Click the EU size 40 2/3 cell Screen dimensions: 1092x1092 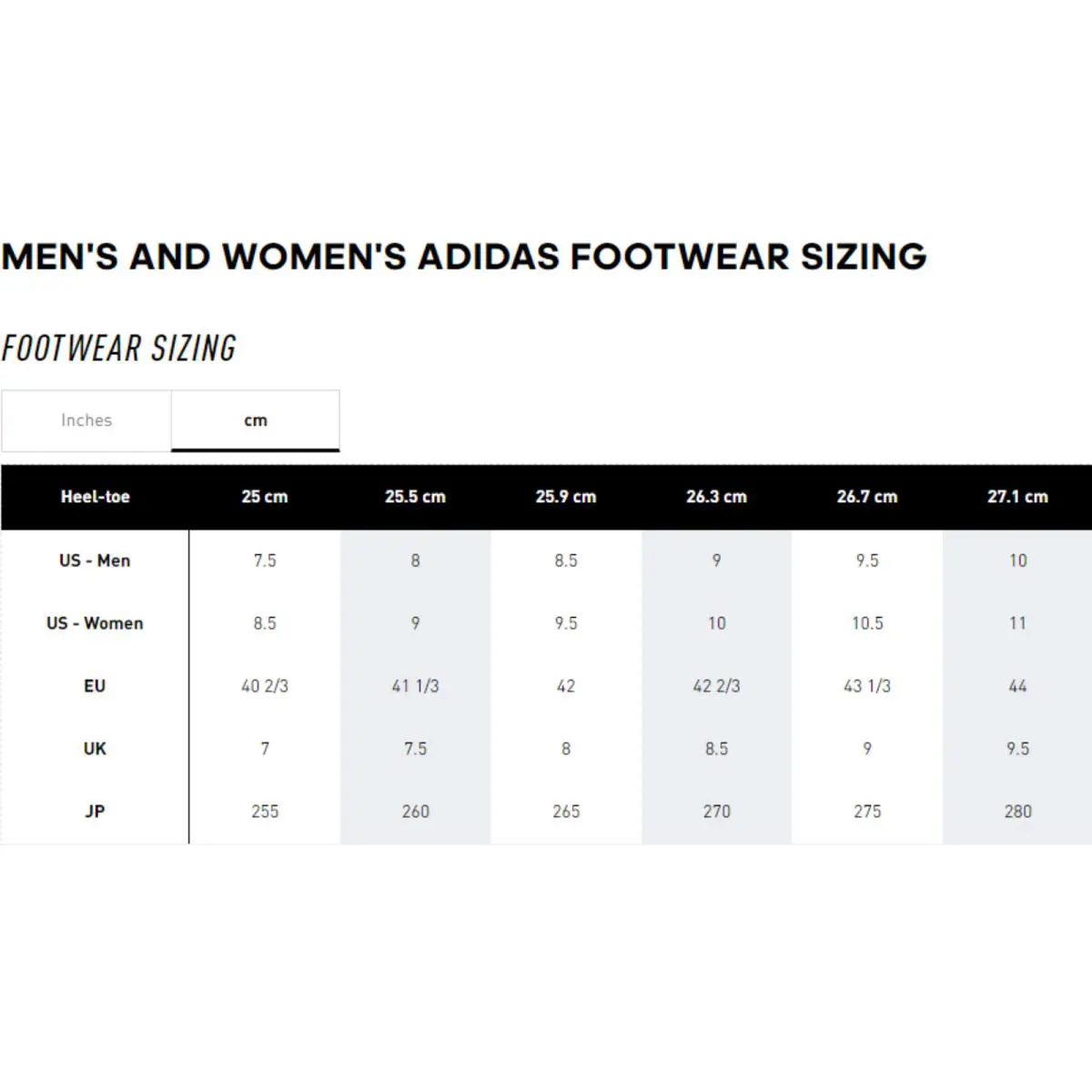click(265, 686)
